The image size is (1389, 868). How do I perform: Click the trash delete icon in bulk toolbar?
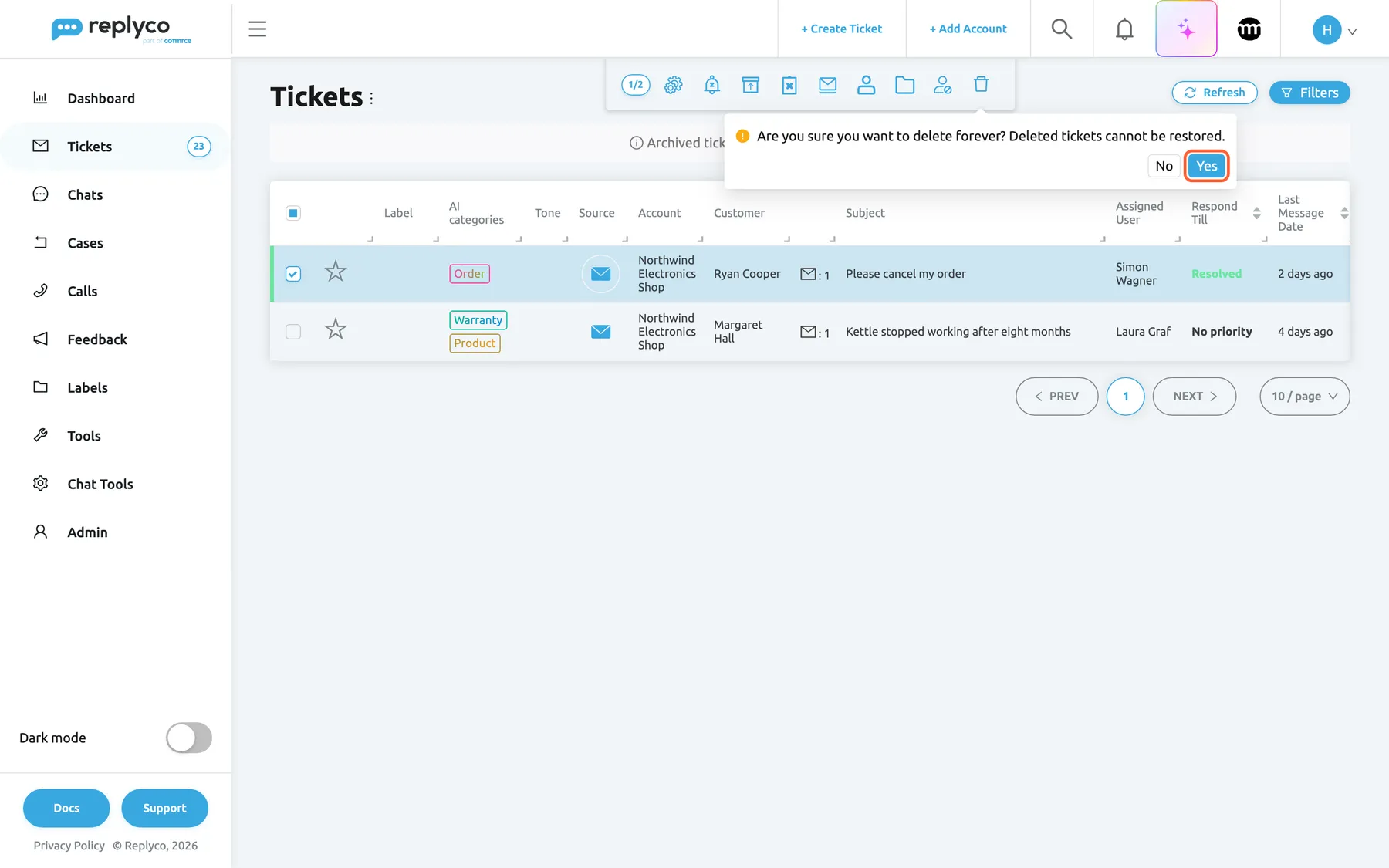coord(982,84)
